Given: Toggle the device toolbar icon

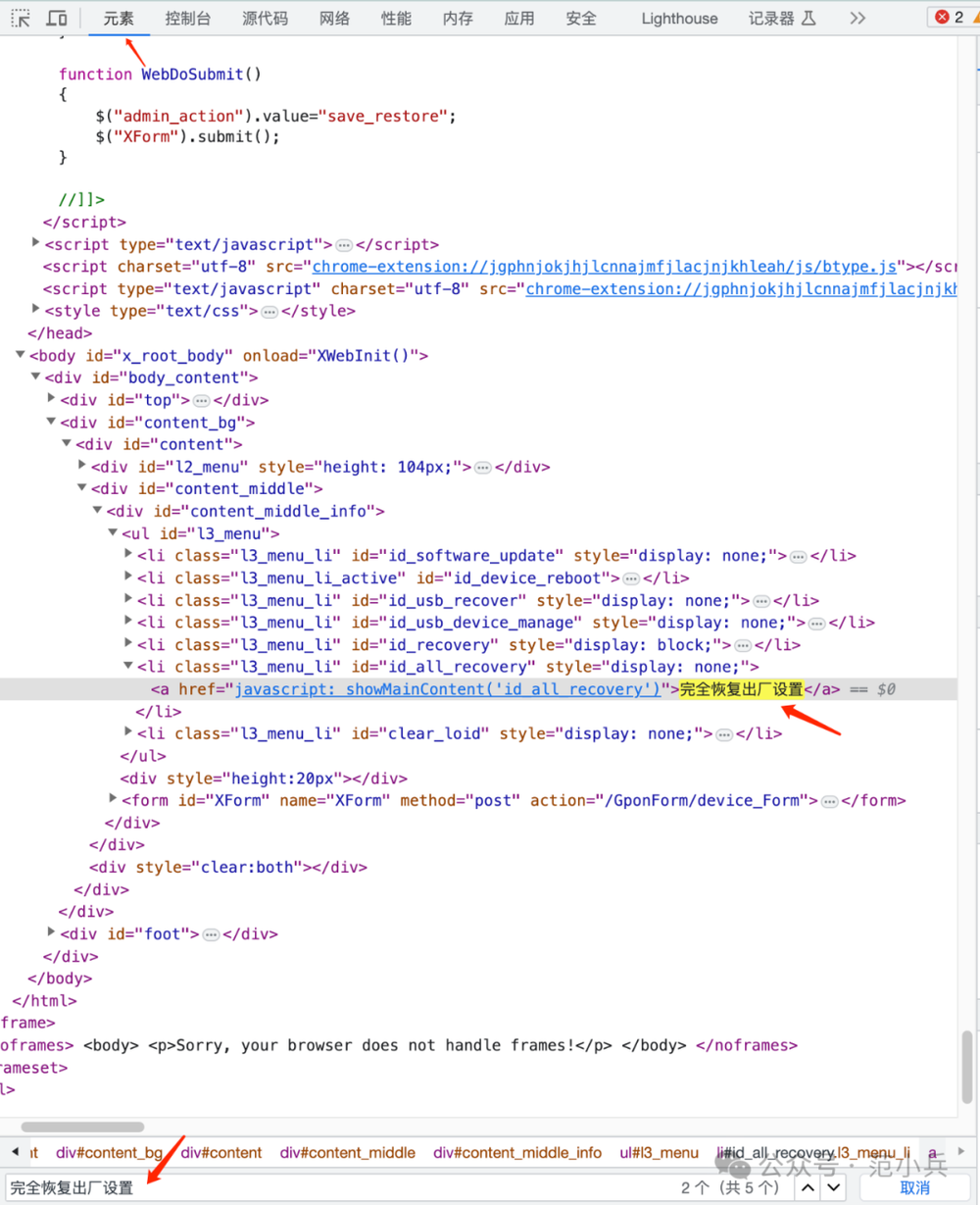Looking at the screenshot, I should pos(57,19).
